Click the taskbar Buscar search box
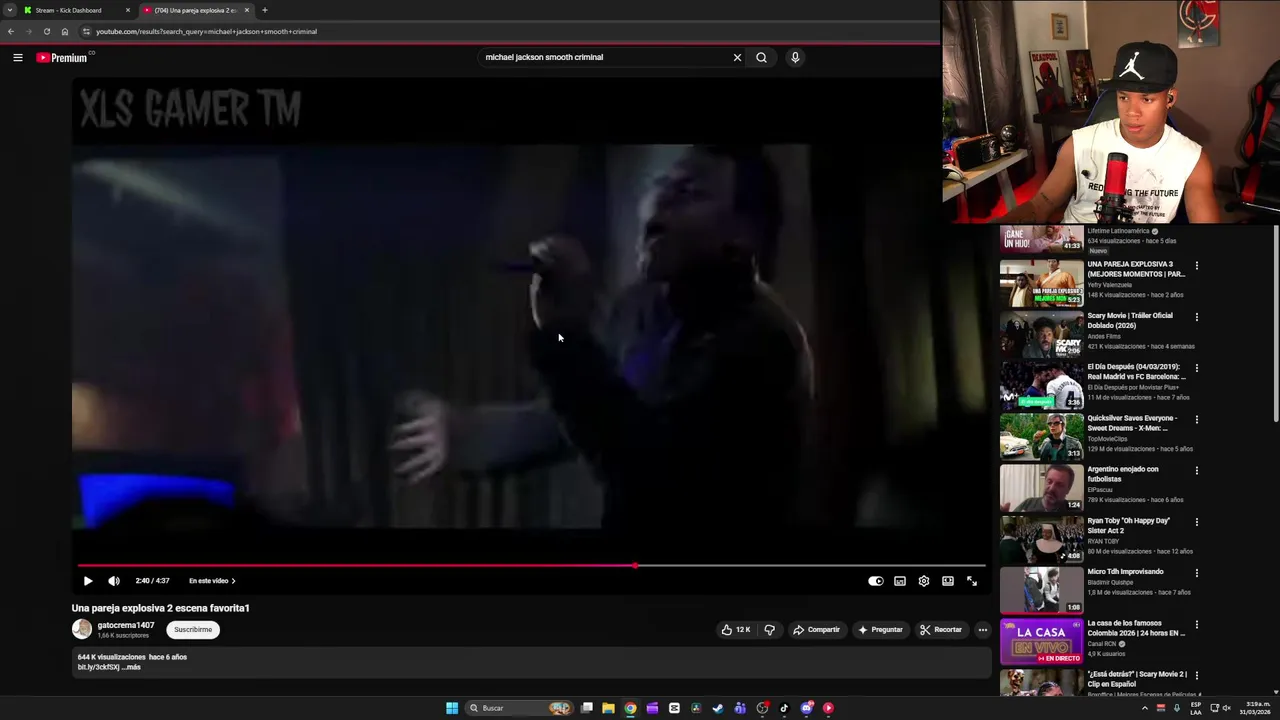1280x720 pixels. [x=519, y=708]
